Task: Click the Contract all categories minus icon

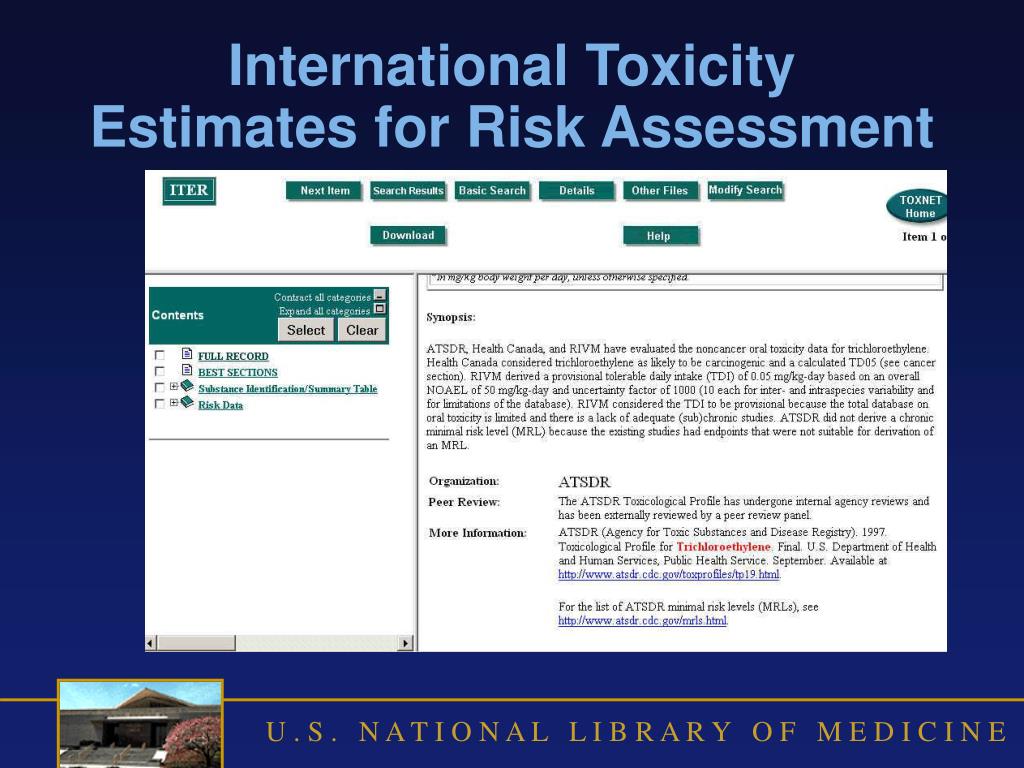Action: 379,296
